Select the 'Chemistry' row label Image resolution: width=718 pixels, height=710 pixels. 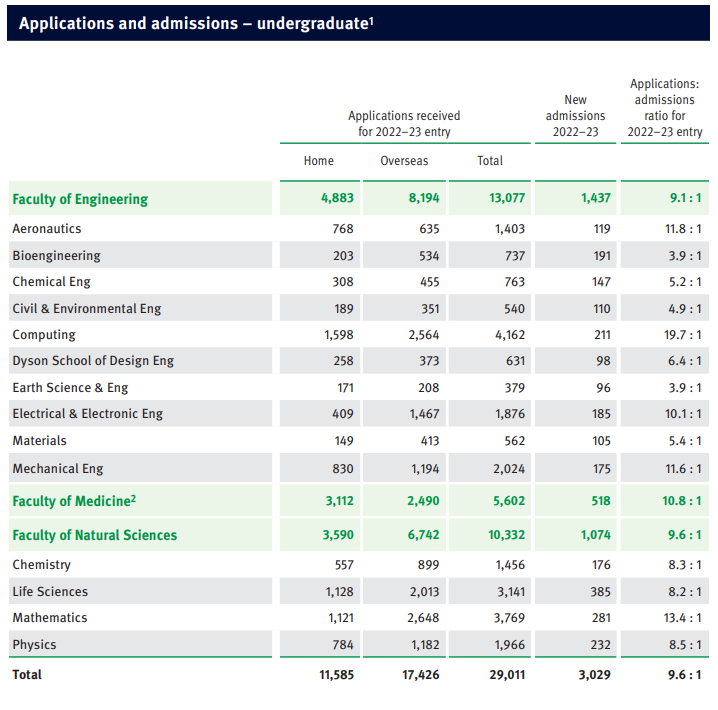(42, 564)
